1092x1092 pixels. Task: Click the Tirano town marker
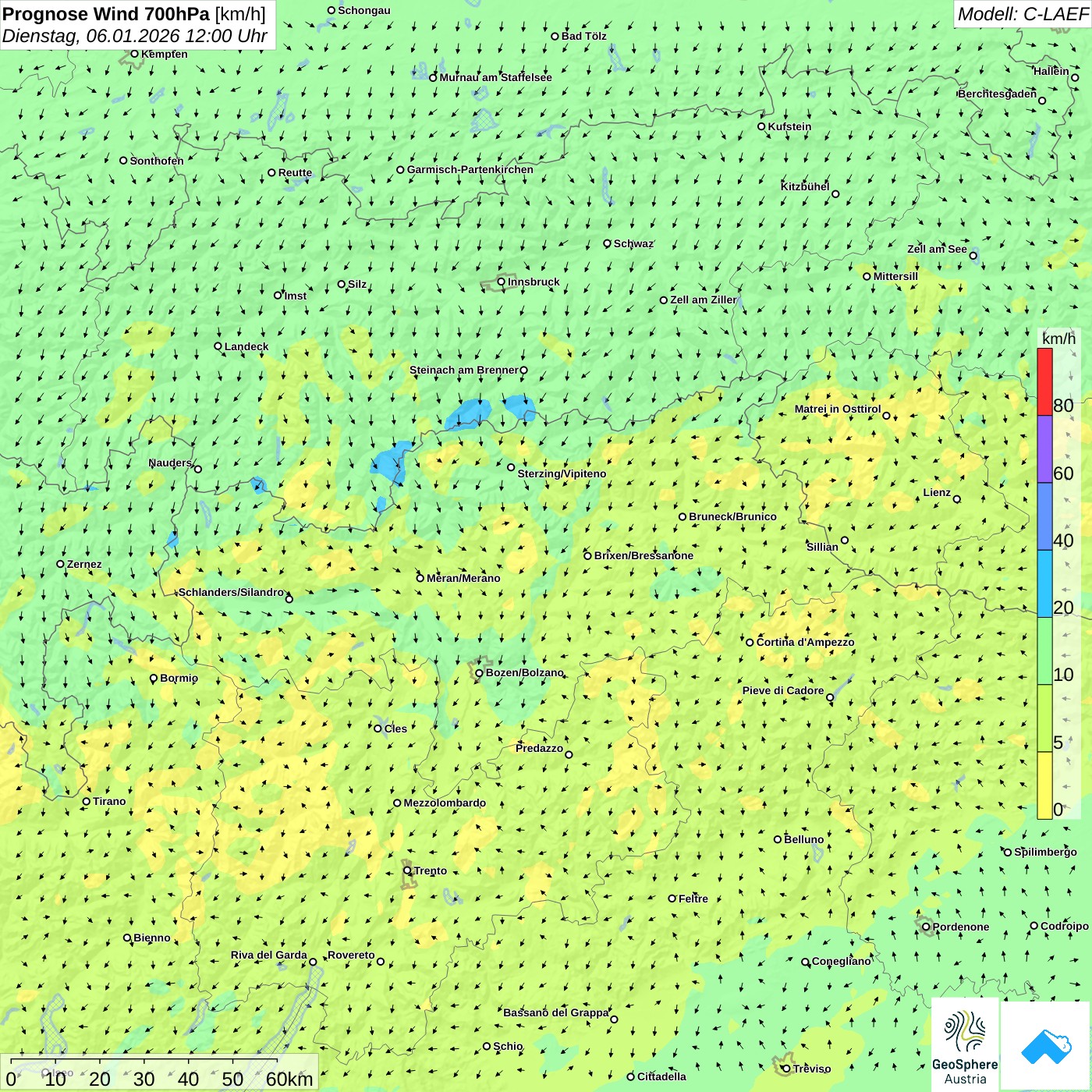pos(87,801)
